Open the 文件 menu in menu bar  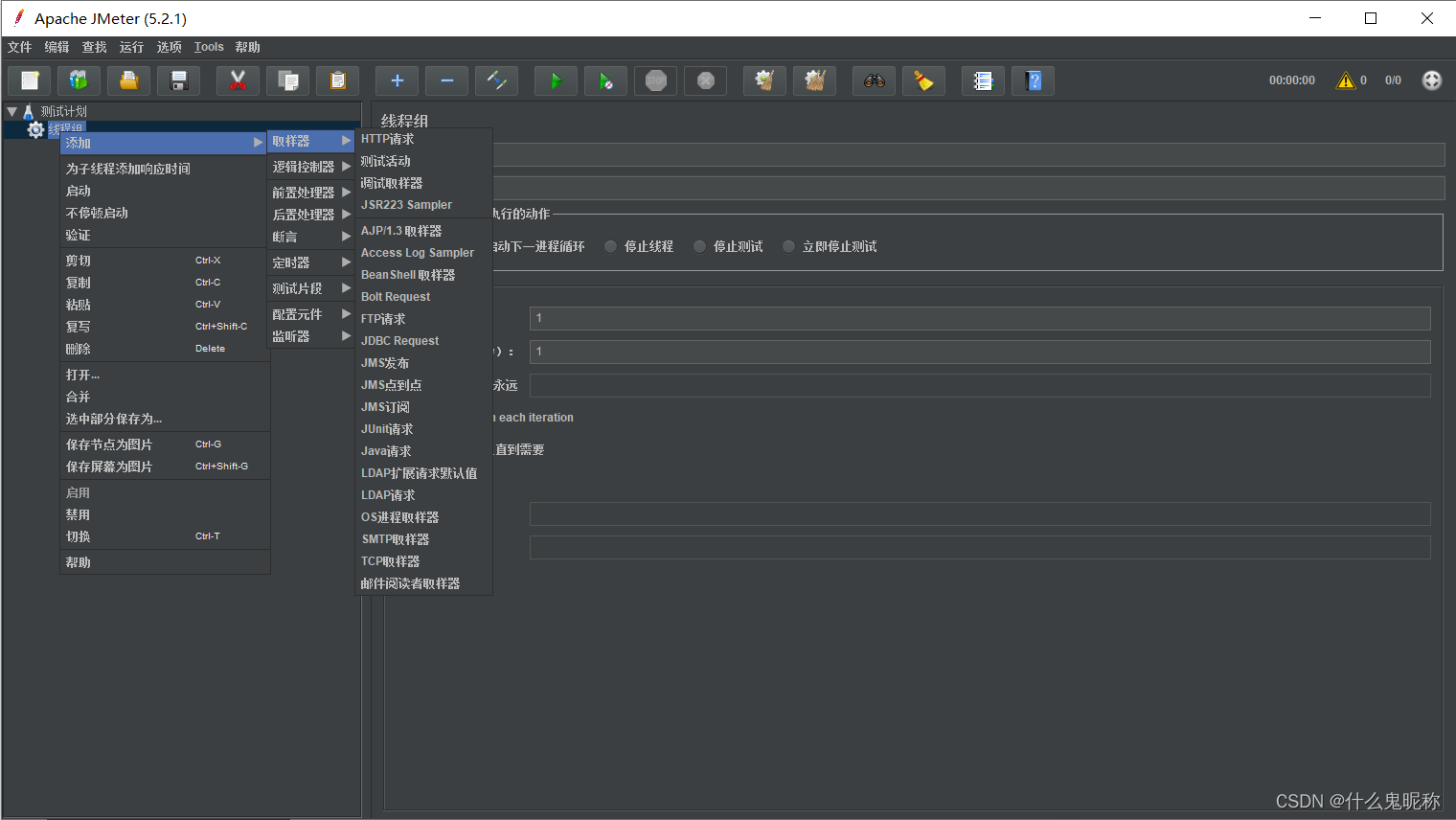point(19,47)
